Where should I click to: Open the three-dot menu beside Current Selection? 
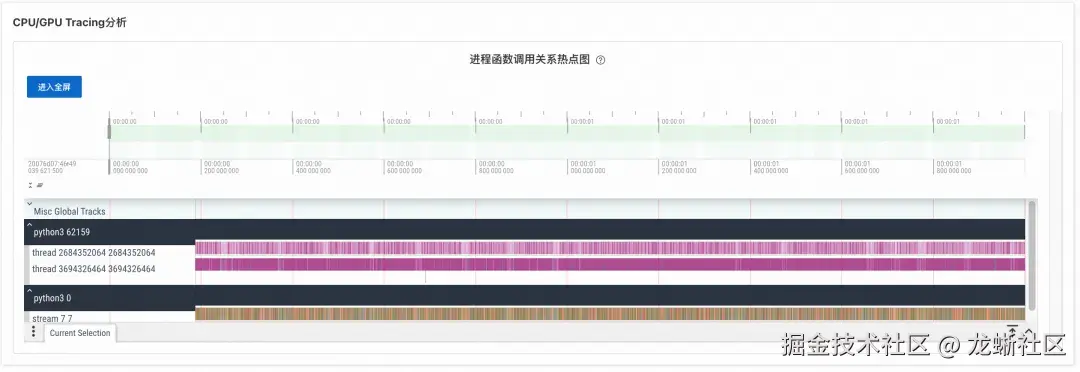[x=33, y=332]
